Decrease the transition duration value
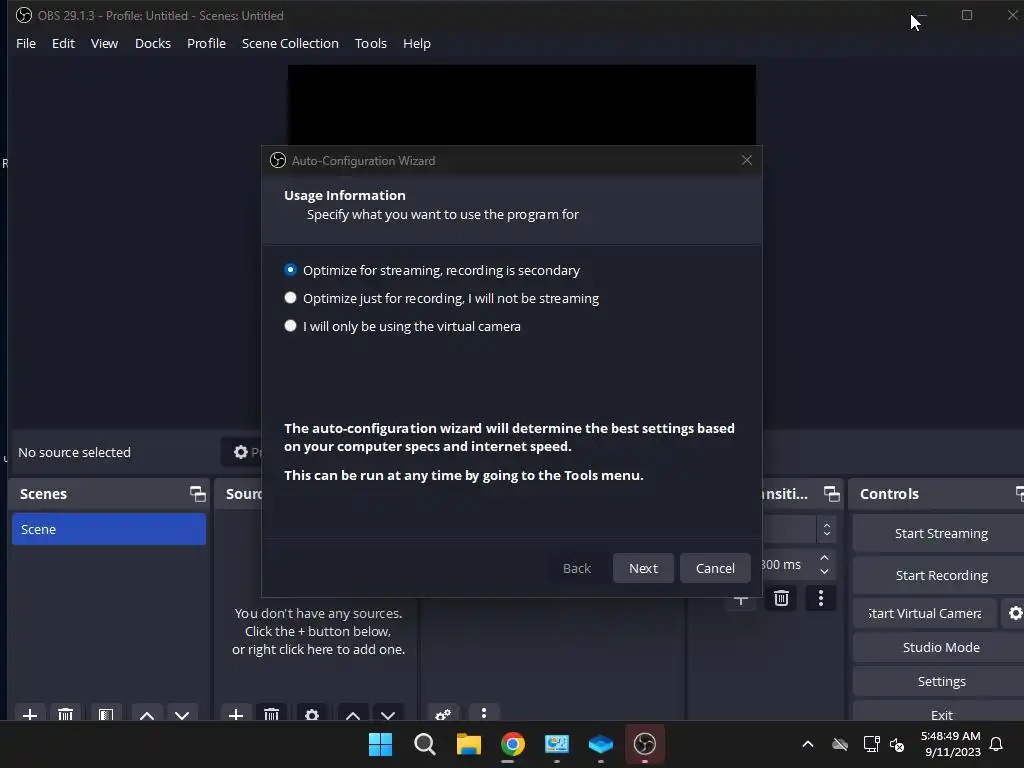Viewport: 1024px width, 768px height. click(x=824, y=571)
